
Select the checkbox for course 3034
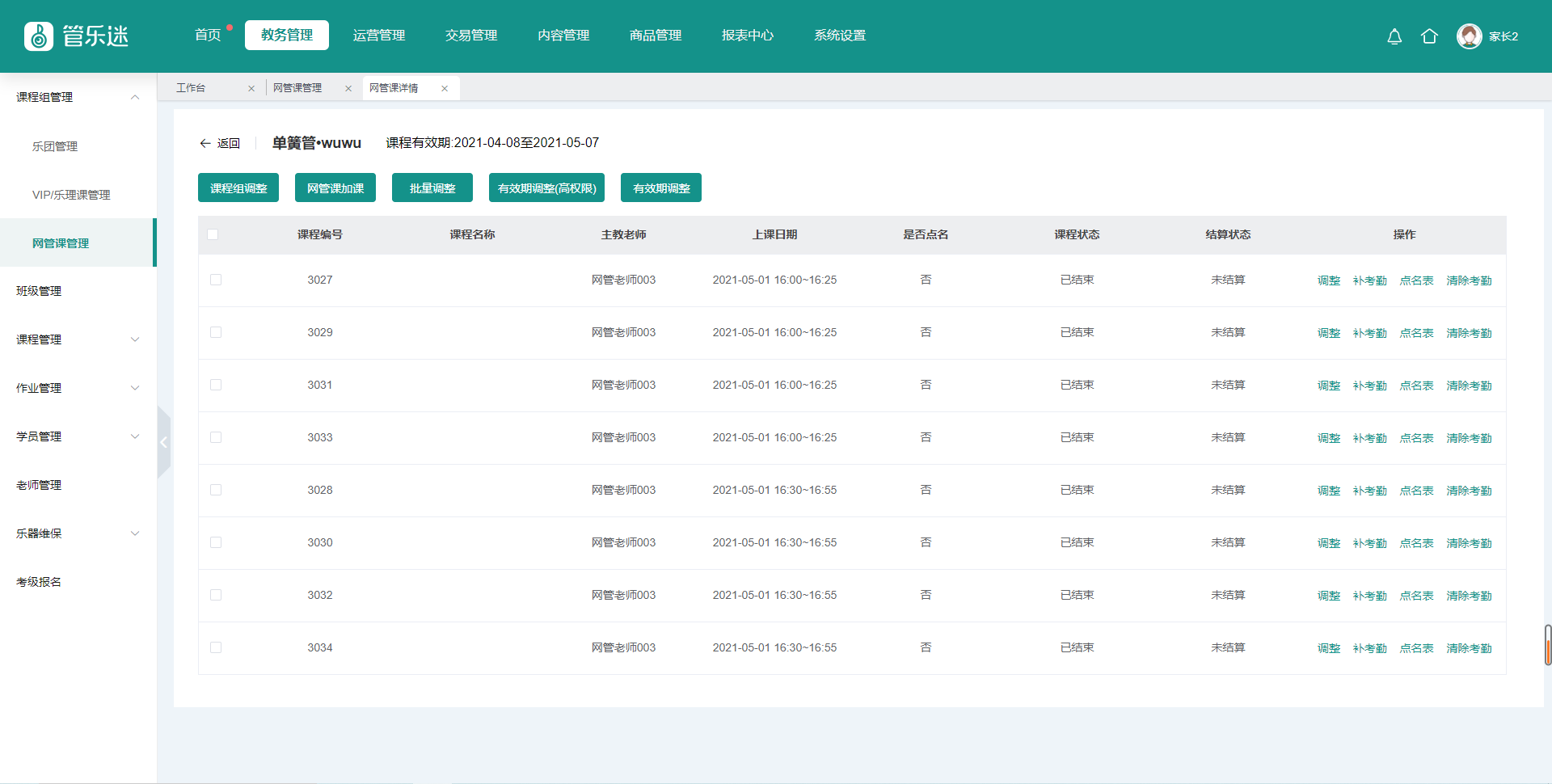point(216,648)
